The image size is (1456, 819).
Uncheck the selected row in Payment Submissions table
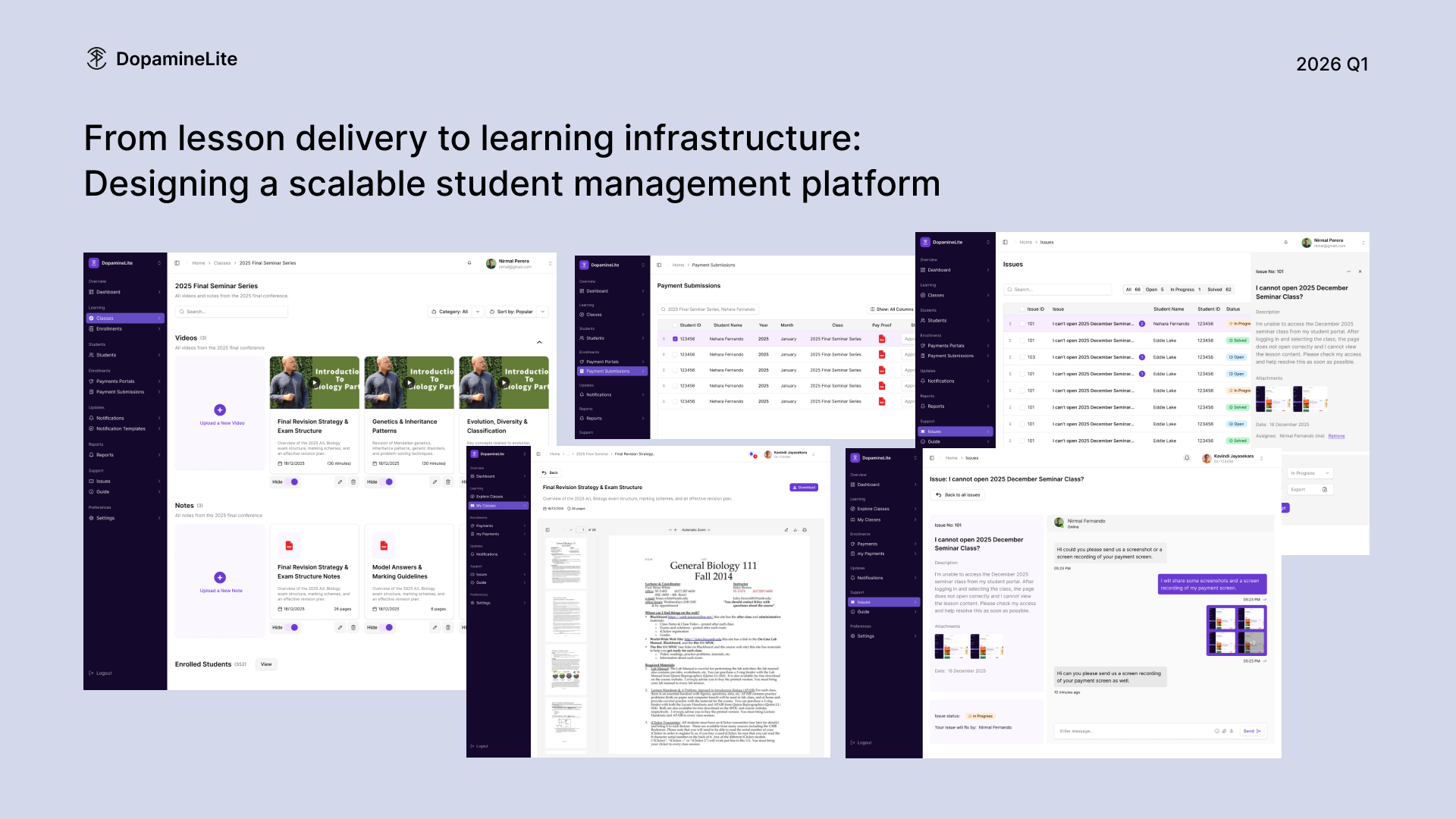(x=675, y=339)
